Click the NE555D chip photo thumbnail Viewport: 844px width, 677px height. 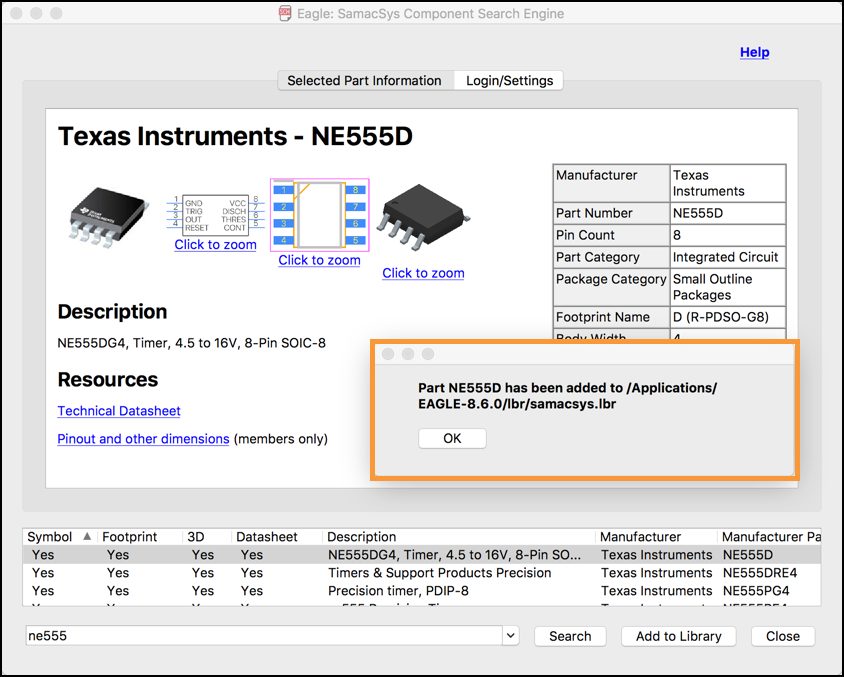click(109, 217)
